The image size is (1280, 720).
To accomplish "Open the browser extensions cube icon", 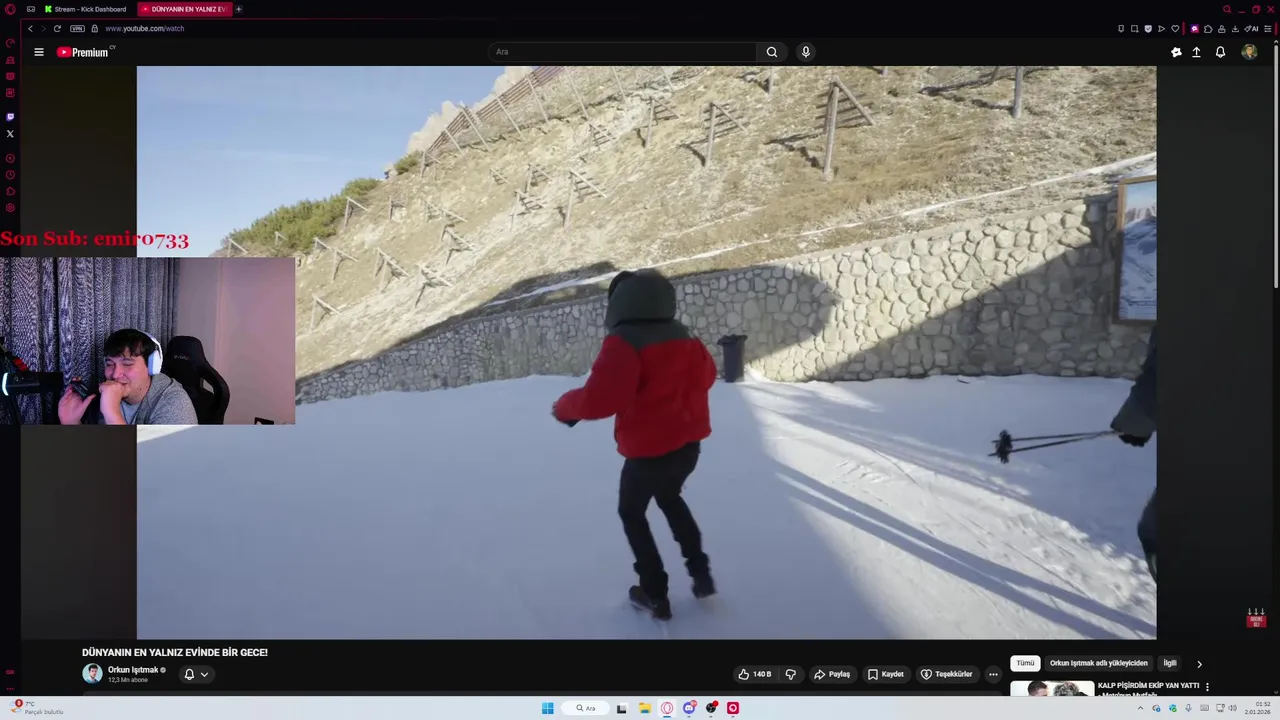I will (x=1207, y=28).
